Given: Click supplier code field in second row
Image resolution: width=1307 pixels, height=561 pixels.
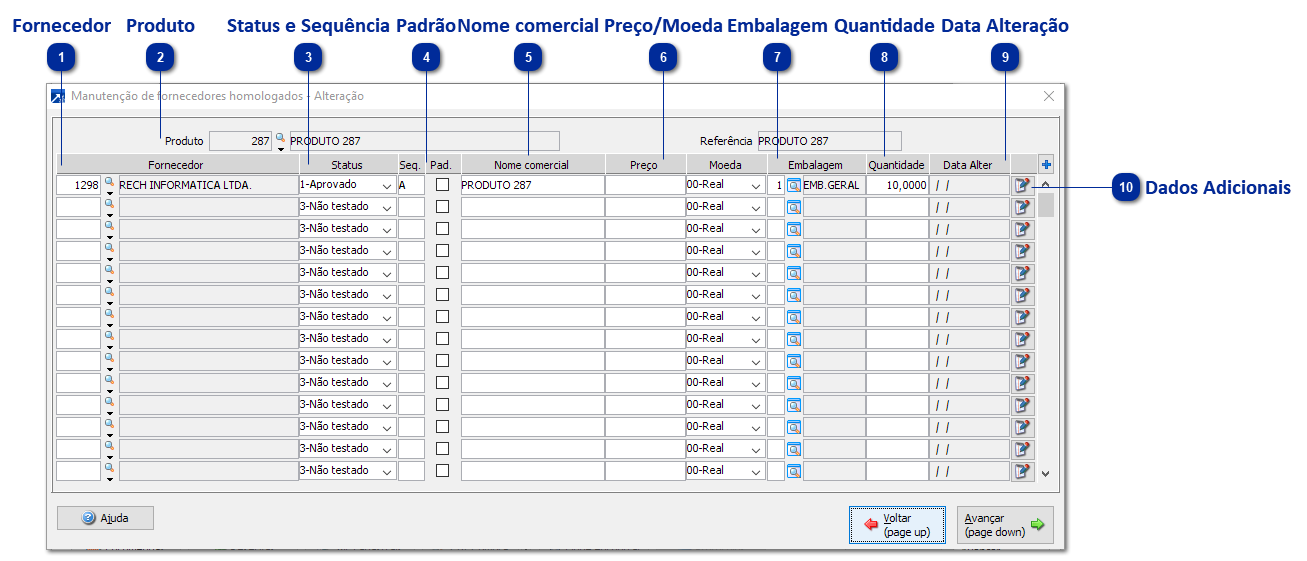Looking at the screenshot, I should 78,207.
